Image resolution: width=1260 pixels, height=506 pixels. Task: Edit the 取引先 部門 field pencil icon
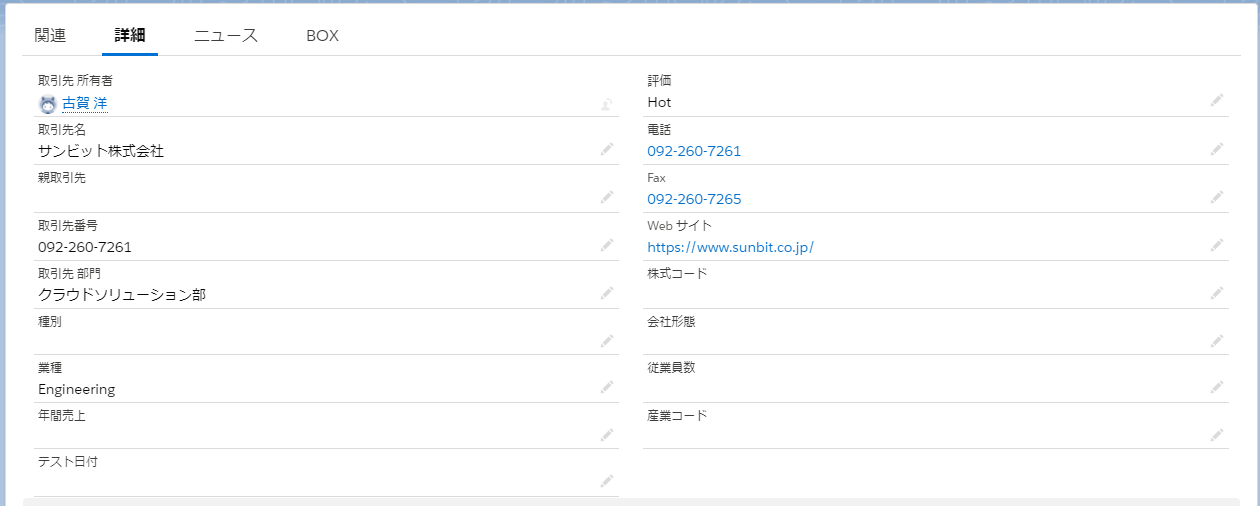click(x=606, y=293)
